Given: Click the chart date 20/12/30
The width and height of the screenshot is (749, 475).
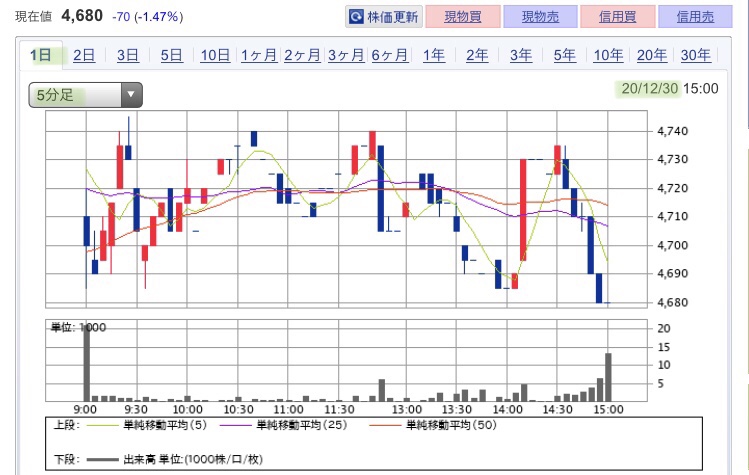Looking at the screenshot, I should point(650,88).
